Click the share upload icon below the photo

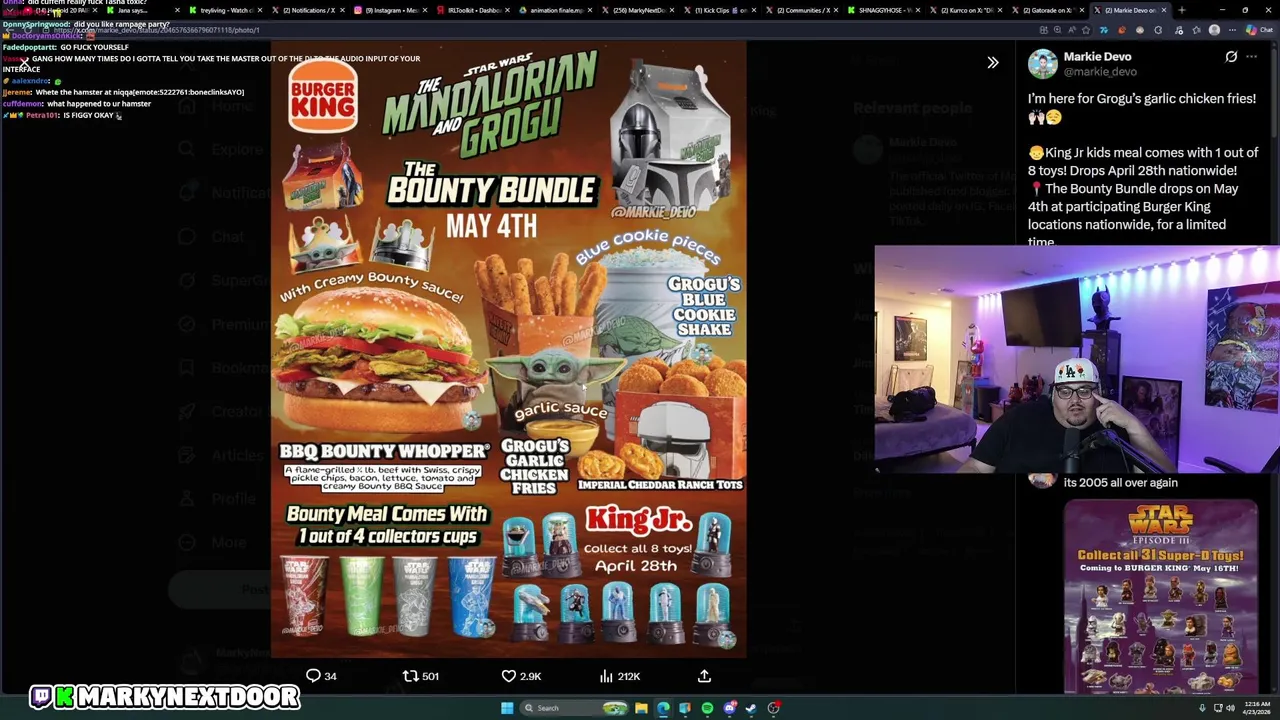[704, 676]
